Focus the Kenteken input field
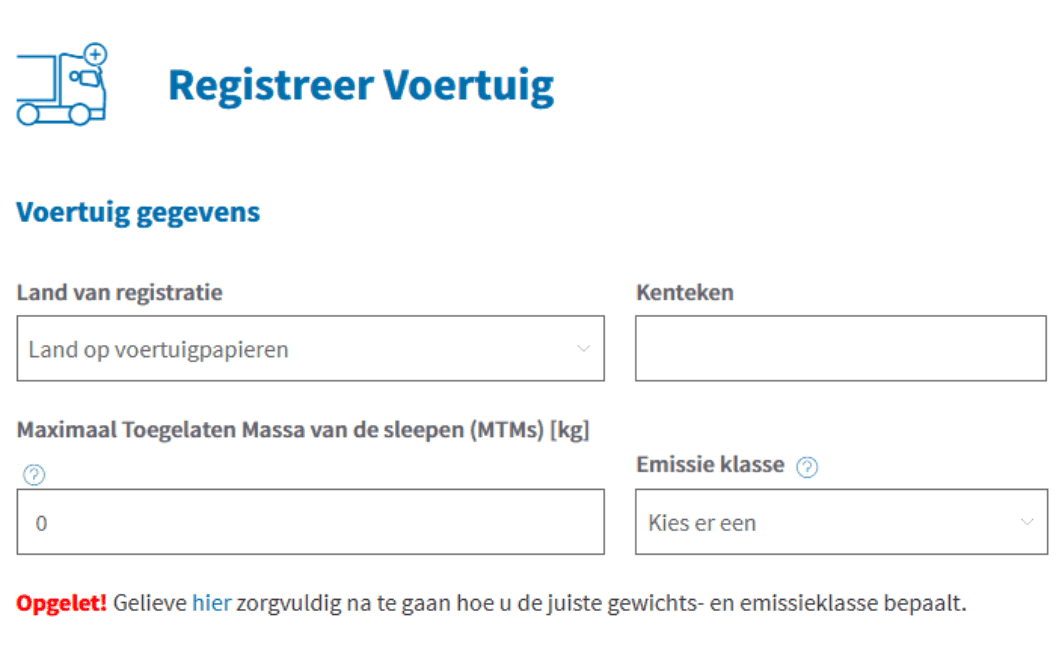Viewport: 1056px width, 663px height. point(840,349)
